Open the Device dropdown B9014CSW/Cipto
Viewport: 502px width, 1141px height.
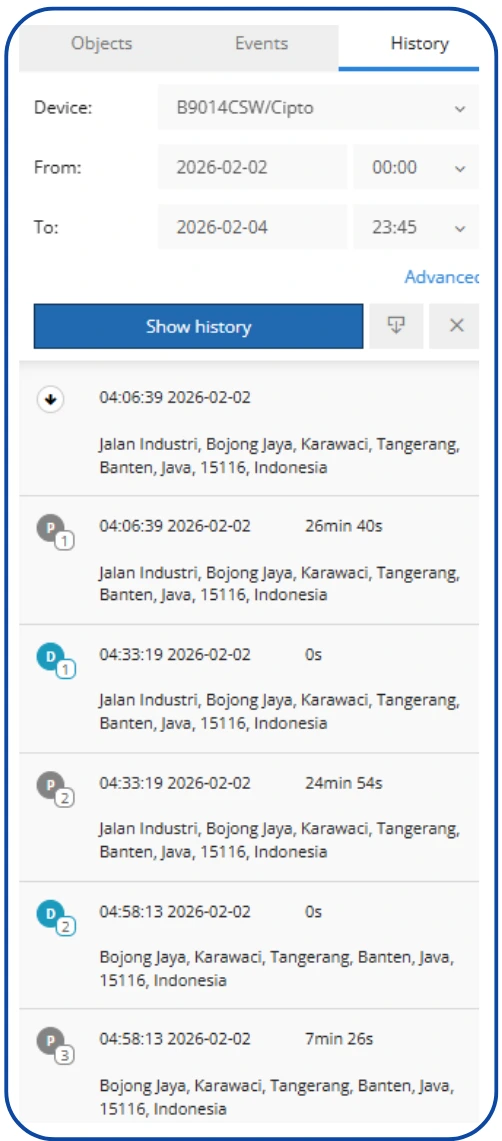[x=318, y=108]
